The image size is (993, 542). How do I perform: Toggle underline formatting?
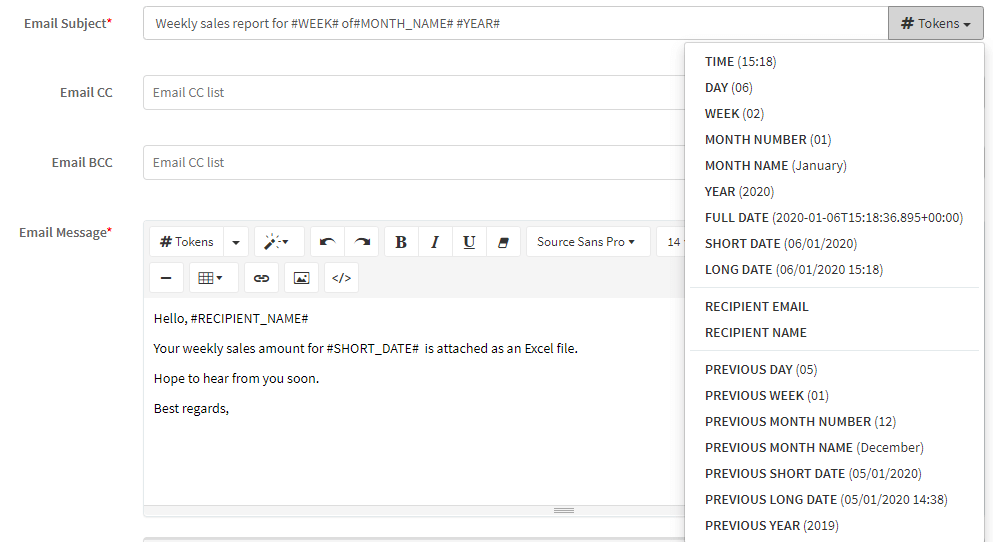click(469, 242)
